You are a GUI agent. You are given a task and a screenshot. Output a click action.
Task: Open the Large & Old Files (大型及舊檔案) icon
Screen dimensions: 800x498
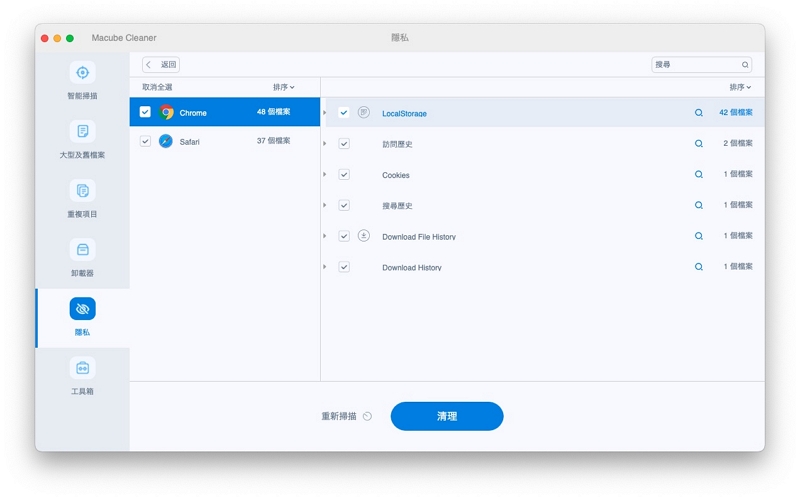[x=82, y=132]
